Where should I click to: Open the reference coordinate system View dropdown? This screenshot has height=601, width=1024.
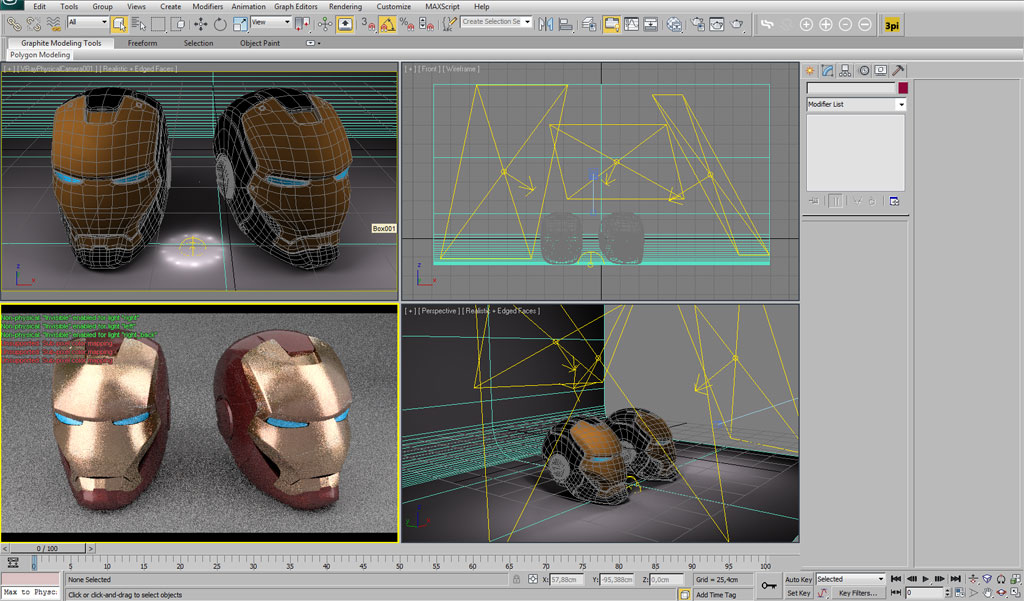click(x=270, y=22)
